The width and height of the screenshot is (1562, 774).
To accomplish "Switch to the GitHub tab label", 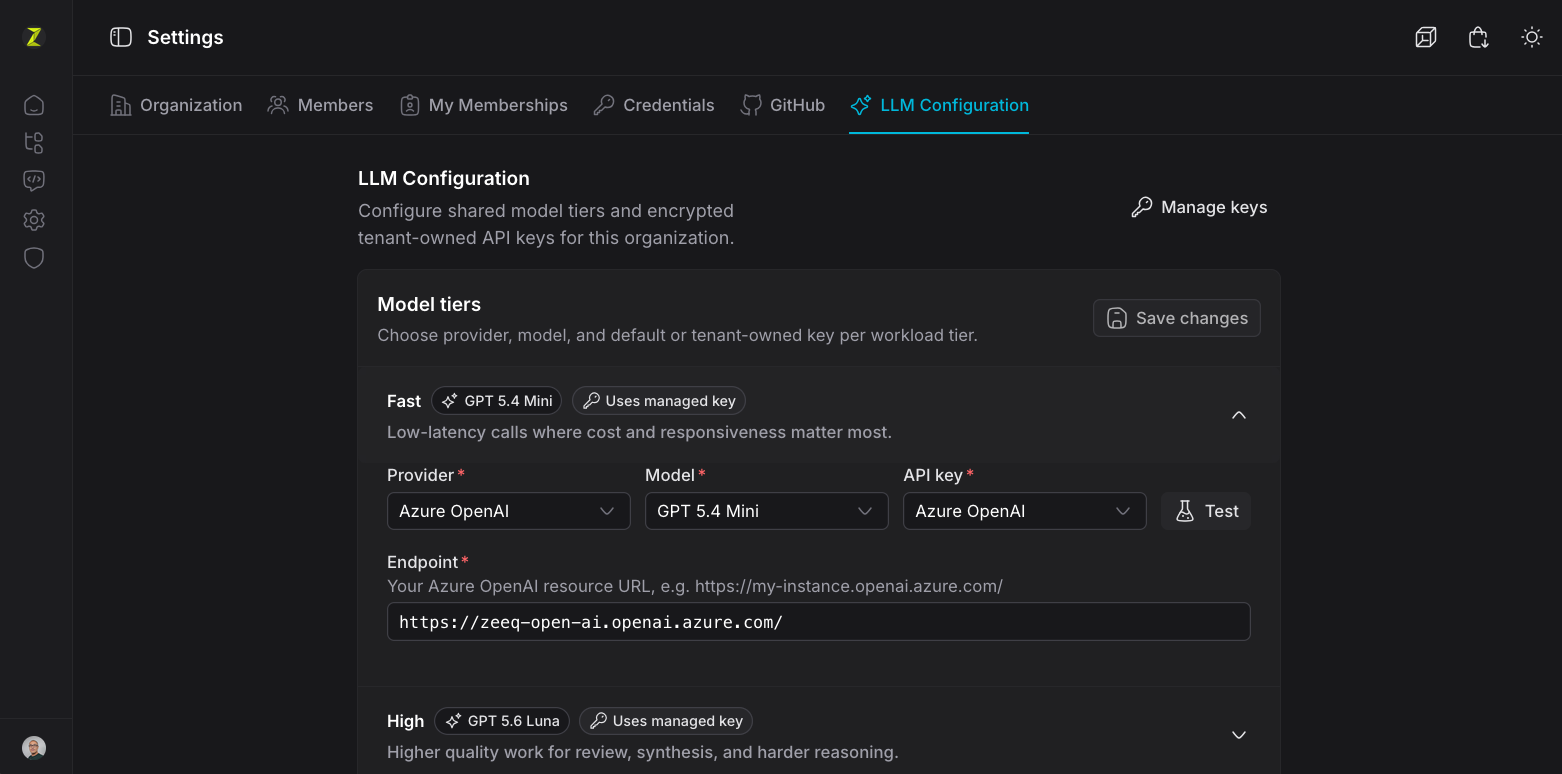I will click(797, 105).
